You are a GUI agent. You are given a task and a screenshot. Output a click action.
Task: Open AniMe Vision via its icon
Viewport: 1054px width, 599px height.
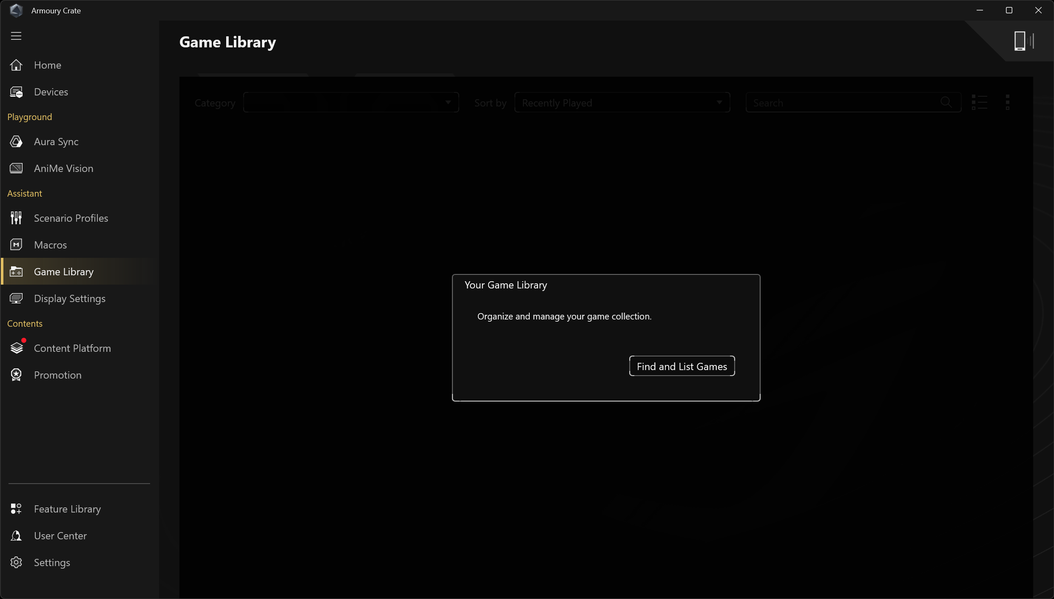16,169
